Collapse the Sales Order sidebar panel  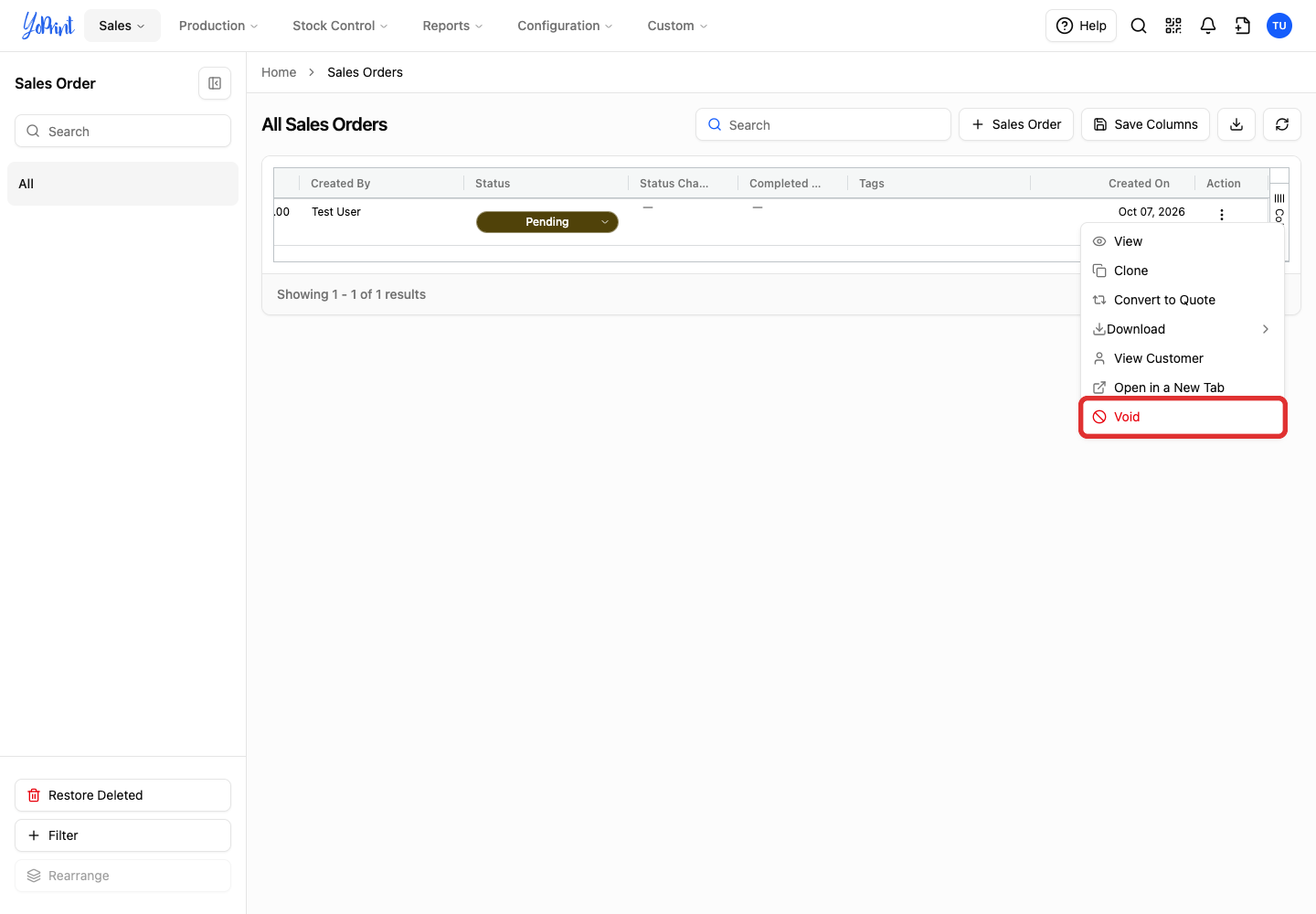(215, 83)
